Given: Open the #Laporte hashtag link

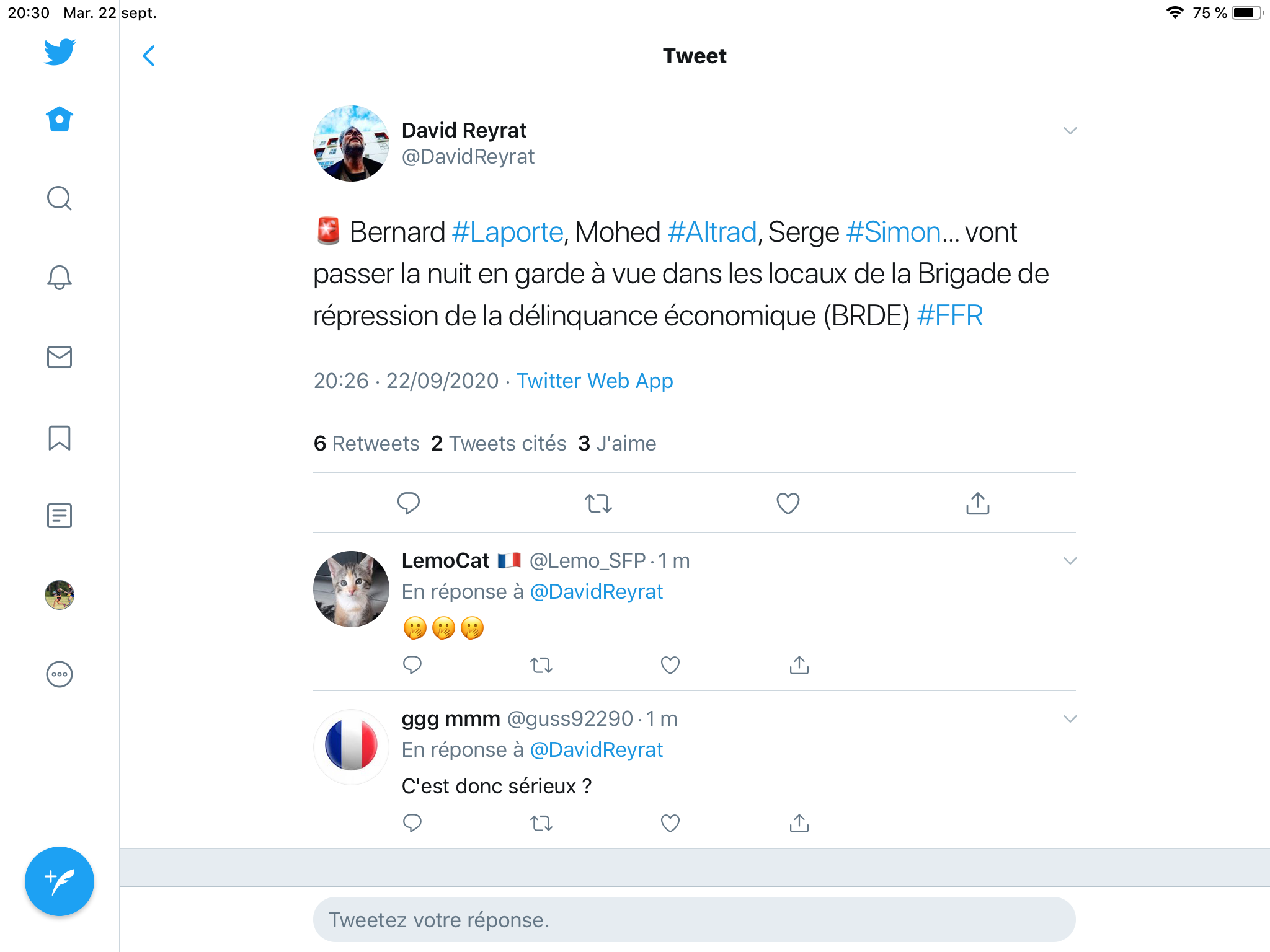Looking at the screenshot, I should point(507,232).
